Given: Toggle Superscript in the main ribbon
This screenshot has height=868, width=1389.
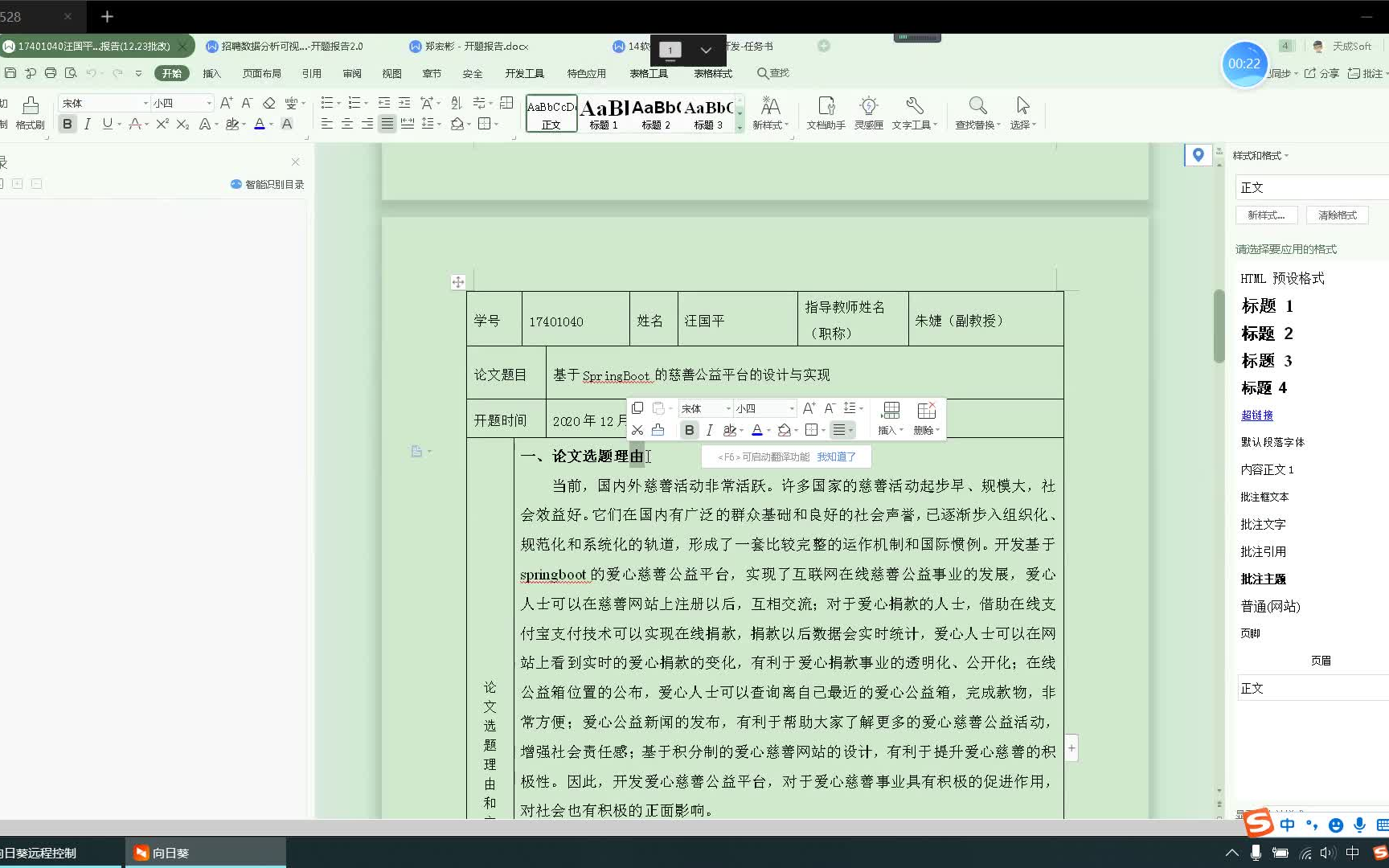Looking at the screenshot, I should (162, 124).
